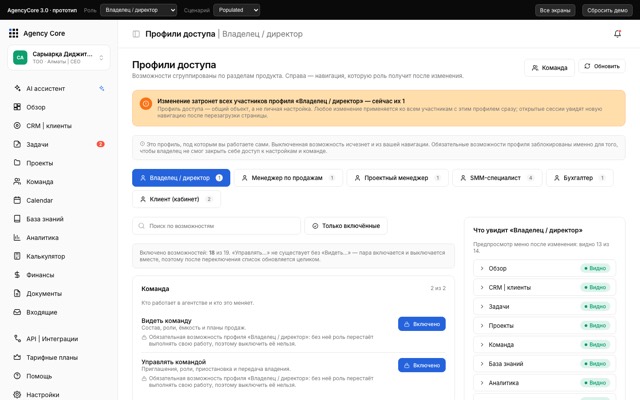
Task: Select SMM-специалист profile tab
Action: [x=497, y=178]
